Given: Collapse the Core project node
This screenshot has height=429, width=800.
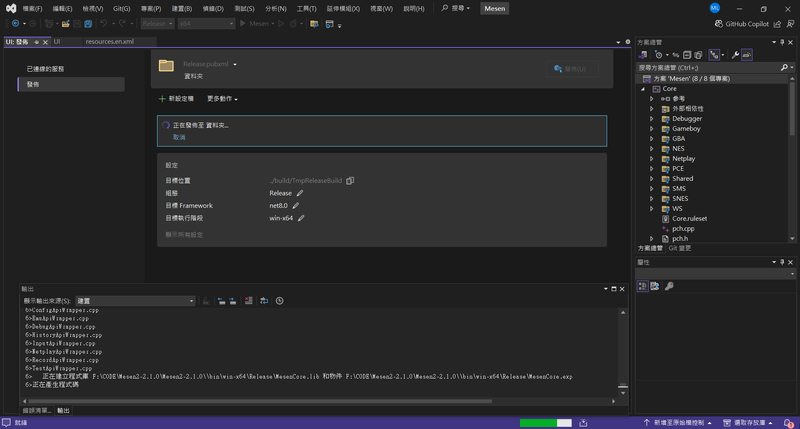Looking at the screenshot, I should tap(643, 89).
